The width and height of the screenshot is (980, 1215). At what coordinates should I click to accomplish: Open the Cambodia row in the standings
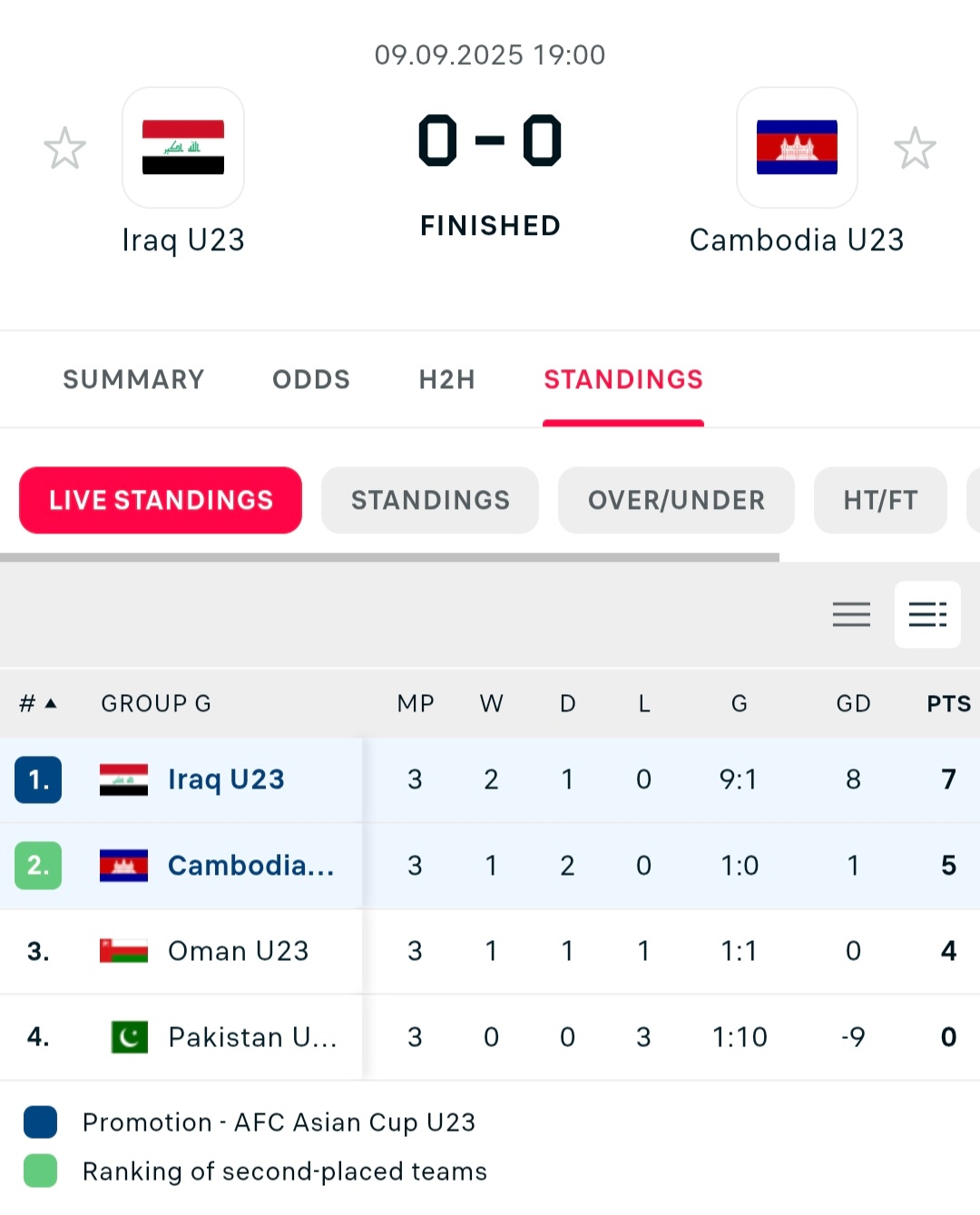pyautogui.click(x=490, y=866)
